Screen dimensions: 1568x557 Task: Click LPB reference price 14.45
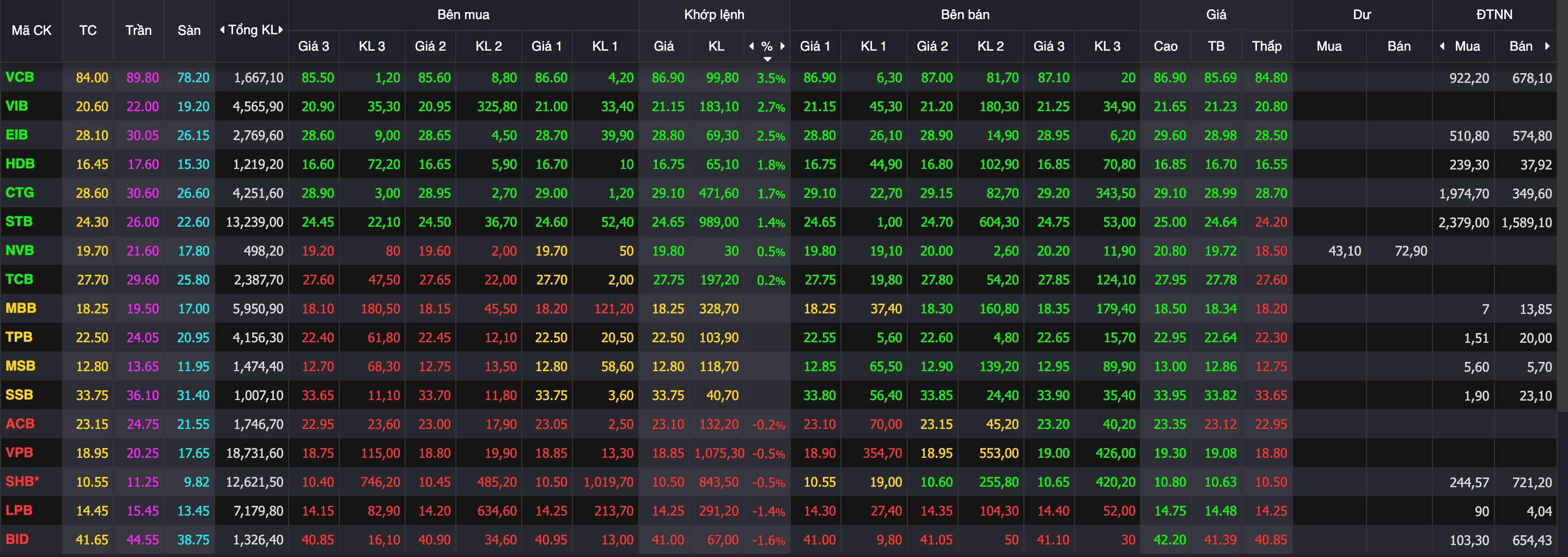[x=92, y=511]
